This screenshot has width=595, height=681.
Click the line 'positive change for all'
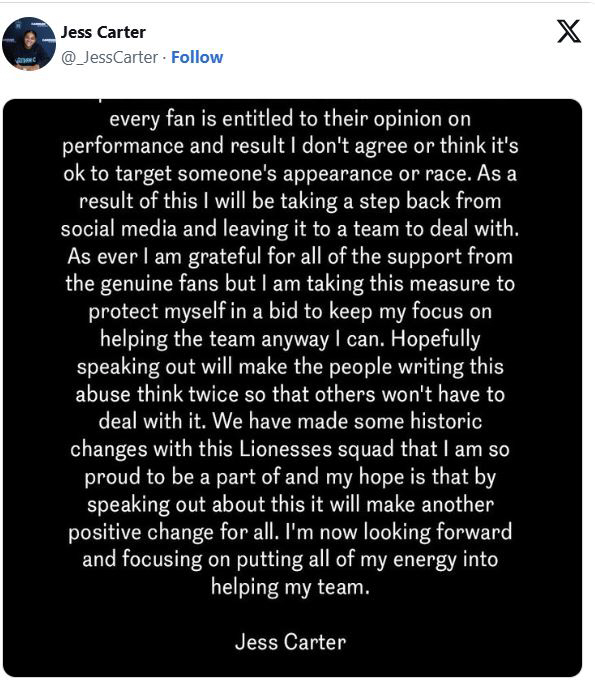[x=290, y=532]
